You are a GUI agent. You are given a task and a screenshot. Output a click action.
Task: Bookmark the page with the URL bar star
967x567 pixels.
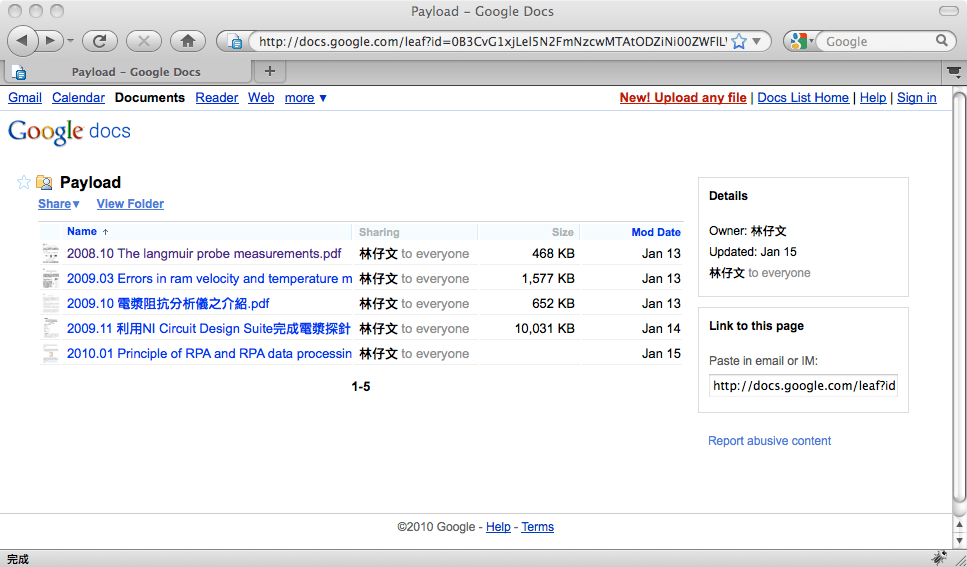click(738, 42)
